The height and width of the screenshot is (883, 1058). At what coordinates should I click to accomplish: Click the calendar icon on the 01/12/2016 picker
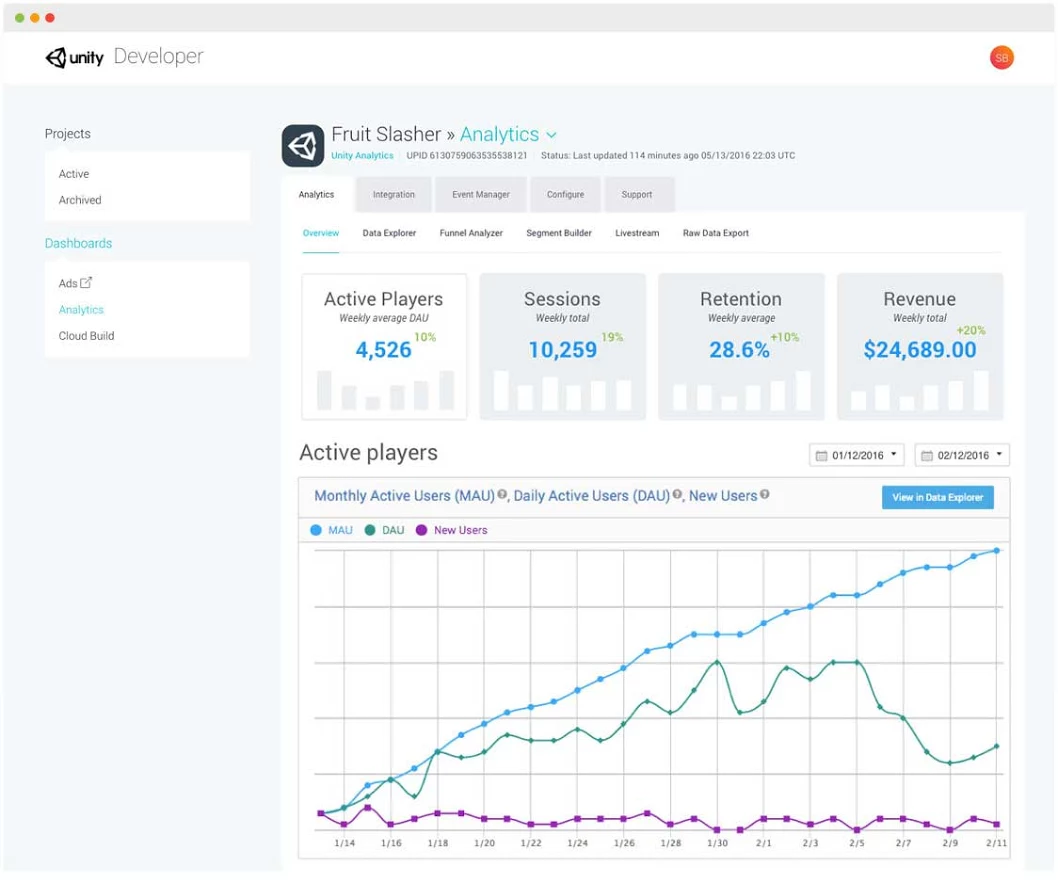click(822, 455)
